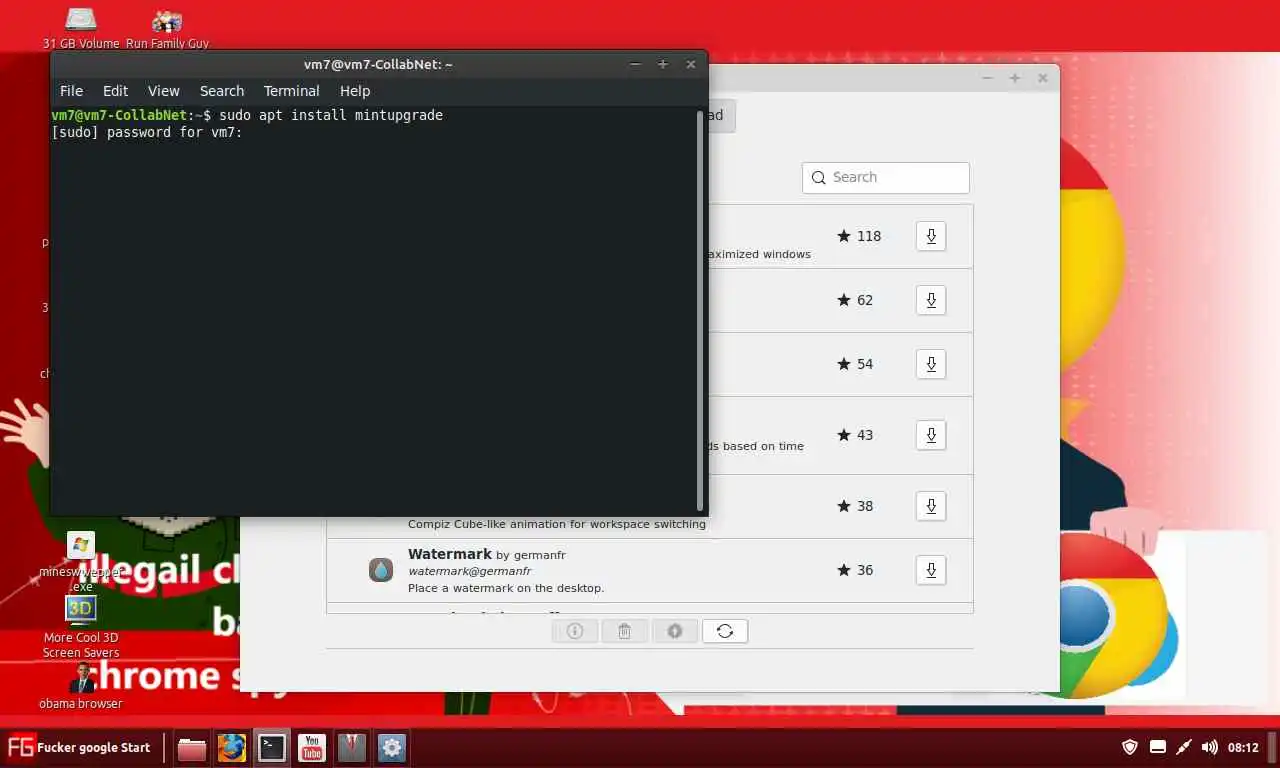The width and height of the screenshot is (1280, 768).
Task: Click the suit-and-tie taskbar icon
Action: pyautogui.click(x=352, y=748)
